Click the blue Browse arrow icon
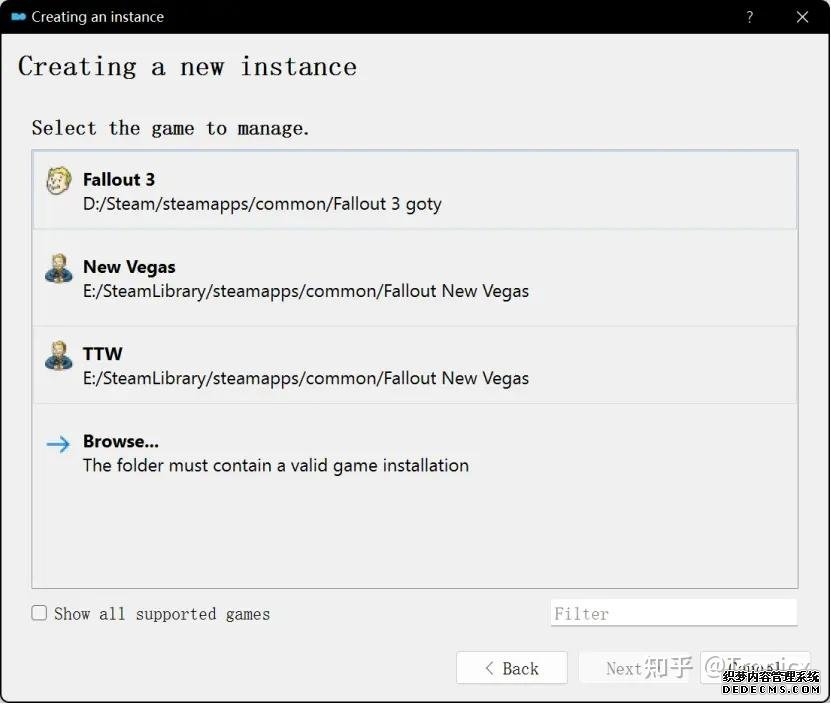This screenshot has height=704, width=831. point(58,444)
